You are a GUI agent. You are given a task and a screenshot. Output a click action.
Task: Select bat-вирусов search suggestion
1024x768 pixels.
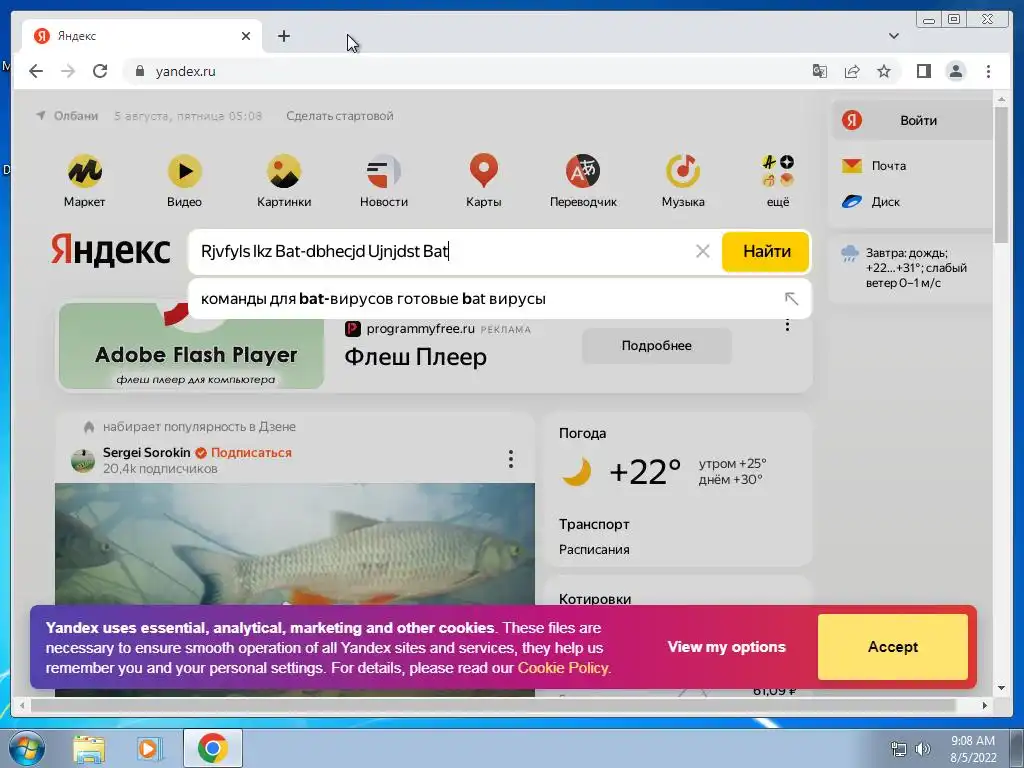[x=500, y=298]
